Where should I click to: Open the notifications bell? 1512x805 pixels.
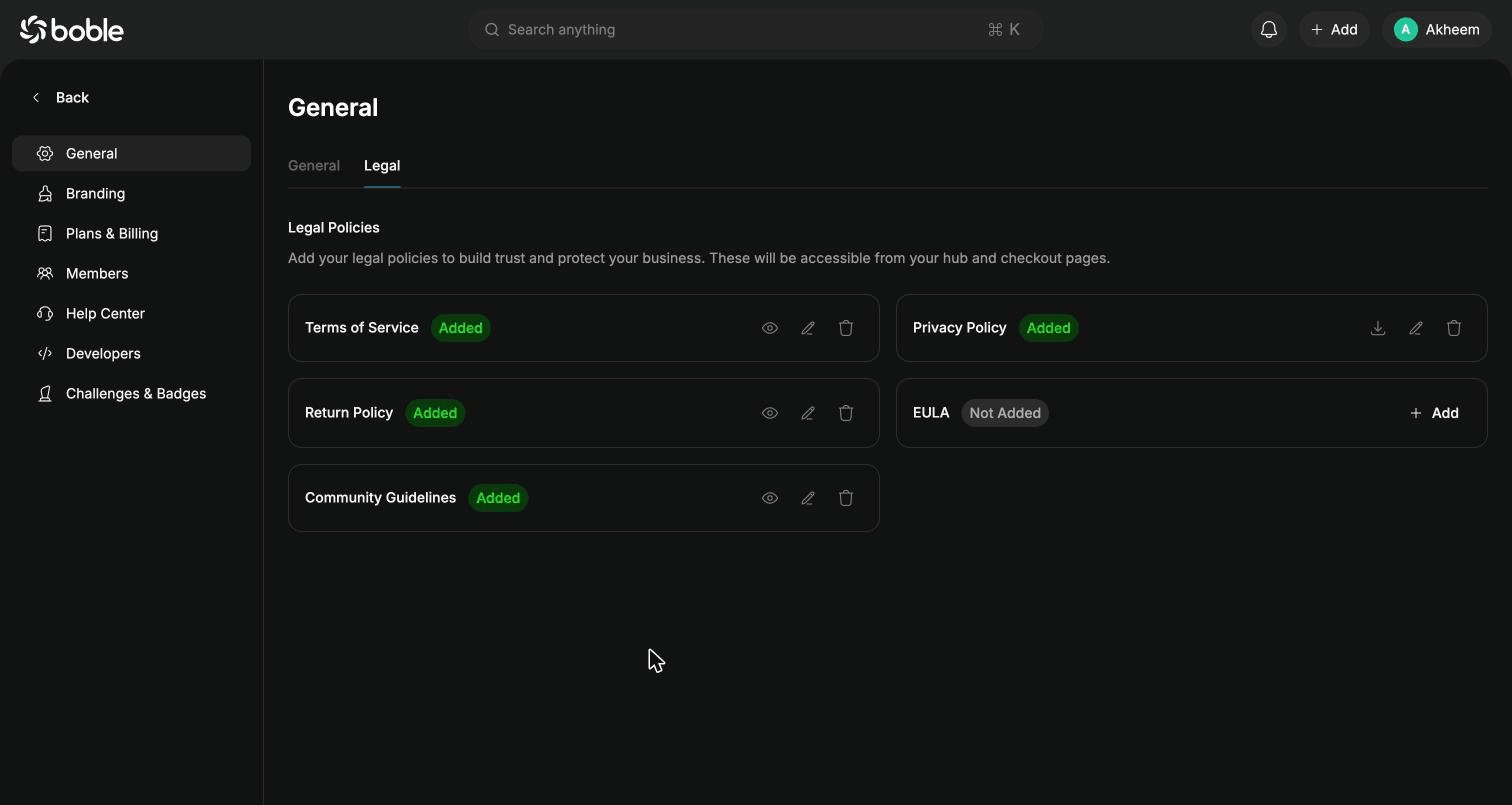[x=1269, y=30]
